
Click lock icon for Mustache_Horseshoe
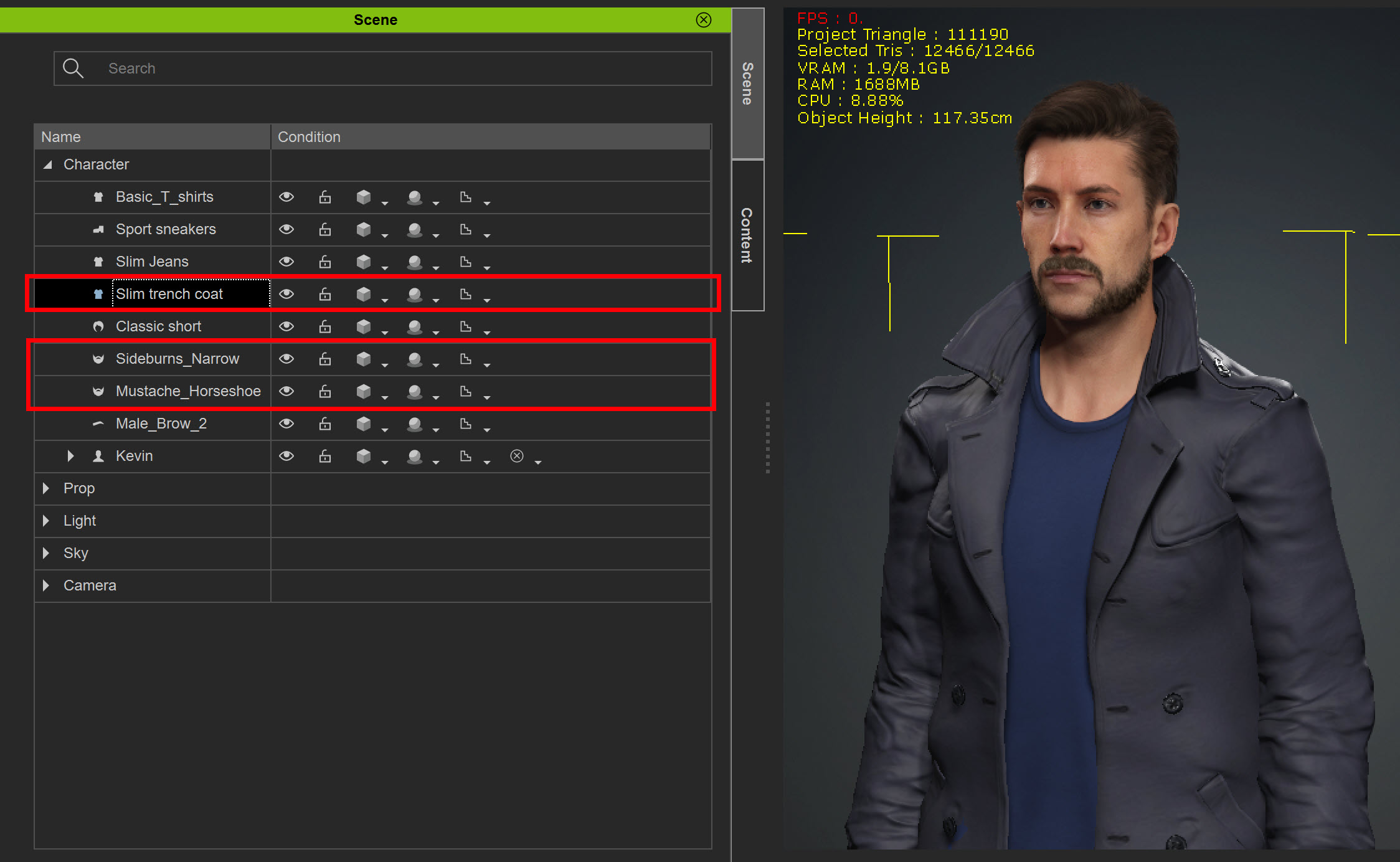pyautogui.click(x=325, y=391)
